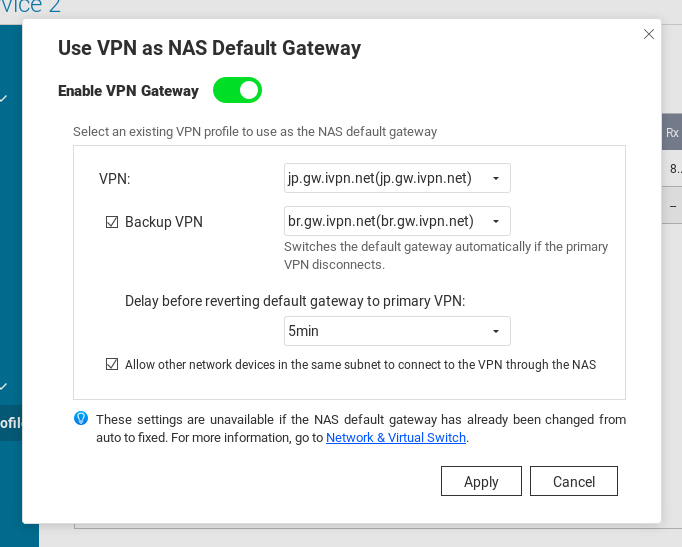Click the Rx column header
Image resolution: width=682 pixels, height=547 pixels.
672,132
